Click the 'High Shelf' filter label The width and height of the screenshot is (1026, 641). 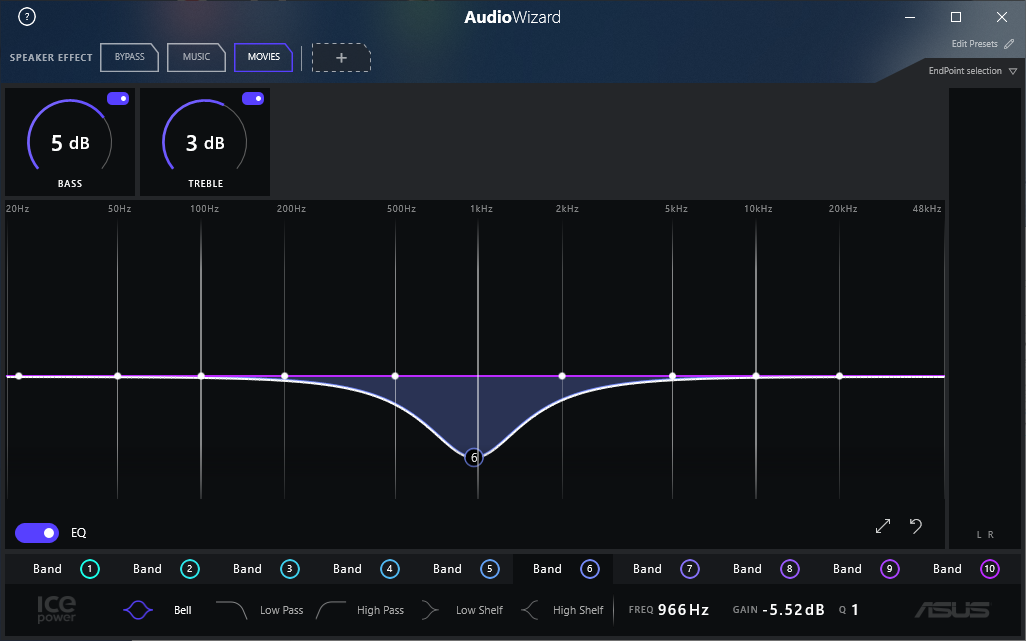click(578, 610)
